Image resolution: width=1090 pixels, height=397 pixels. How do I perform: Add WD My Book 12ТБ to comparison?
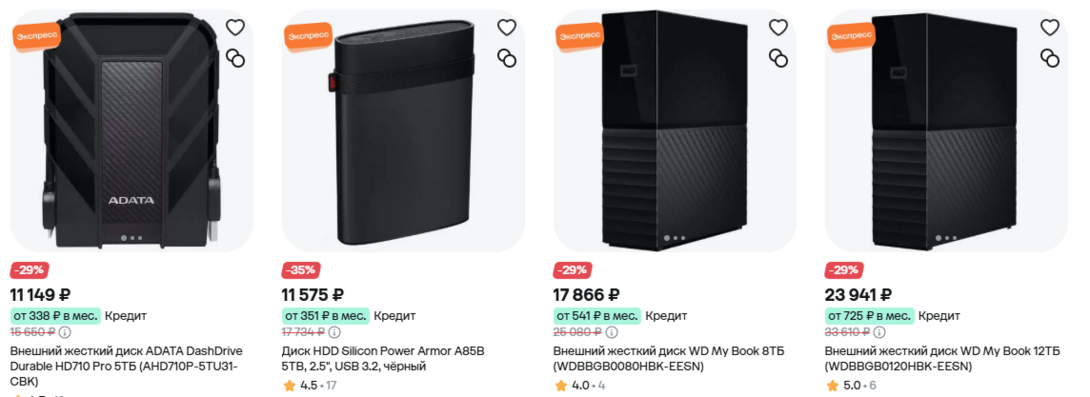(x=1050, y=58)
